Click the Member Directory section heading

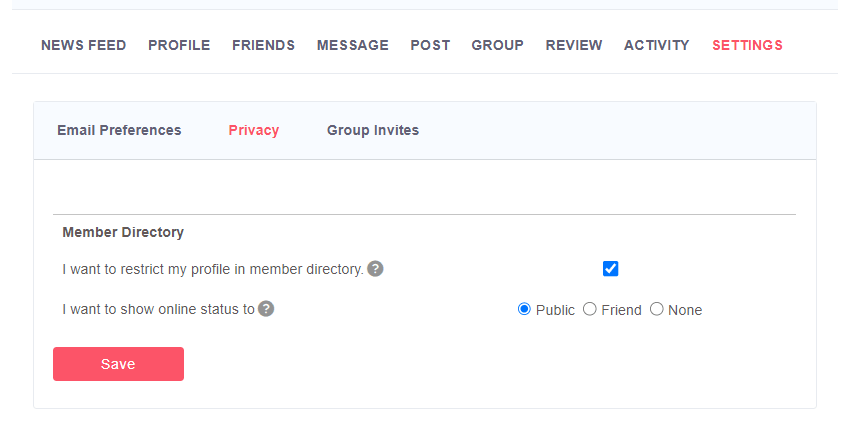click(123, 232)
